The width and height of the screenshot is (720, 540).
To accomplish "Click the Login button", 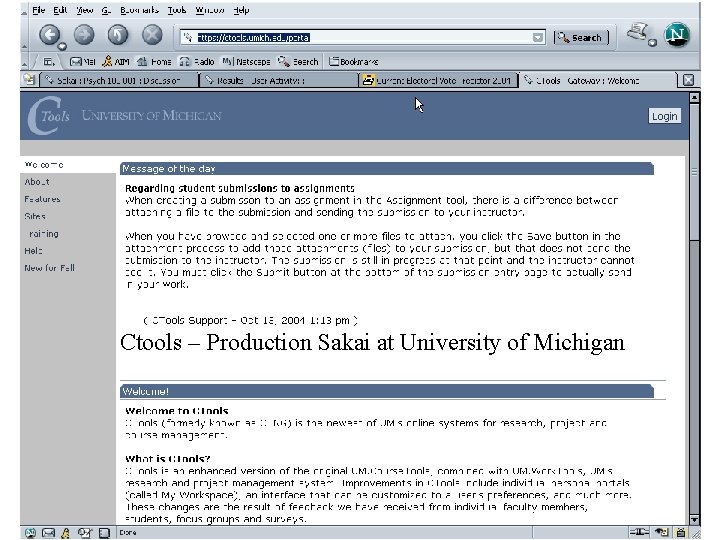I will 664,116.
